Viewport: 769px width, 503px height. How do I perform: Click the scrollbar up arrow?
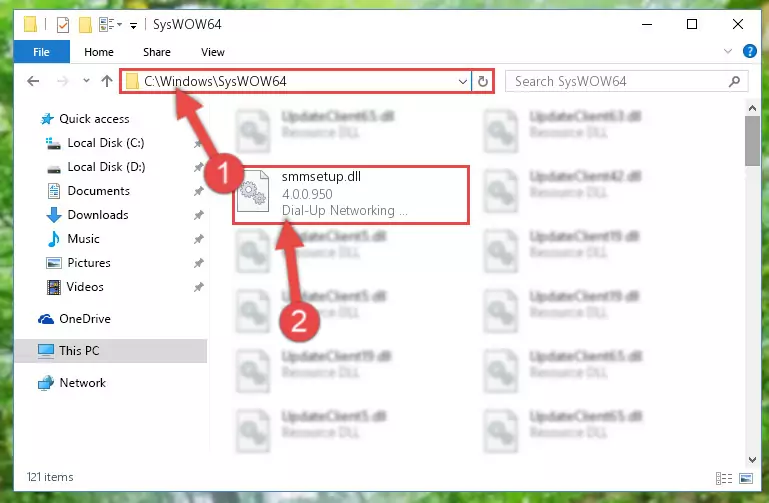coord(752,108)
